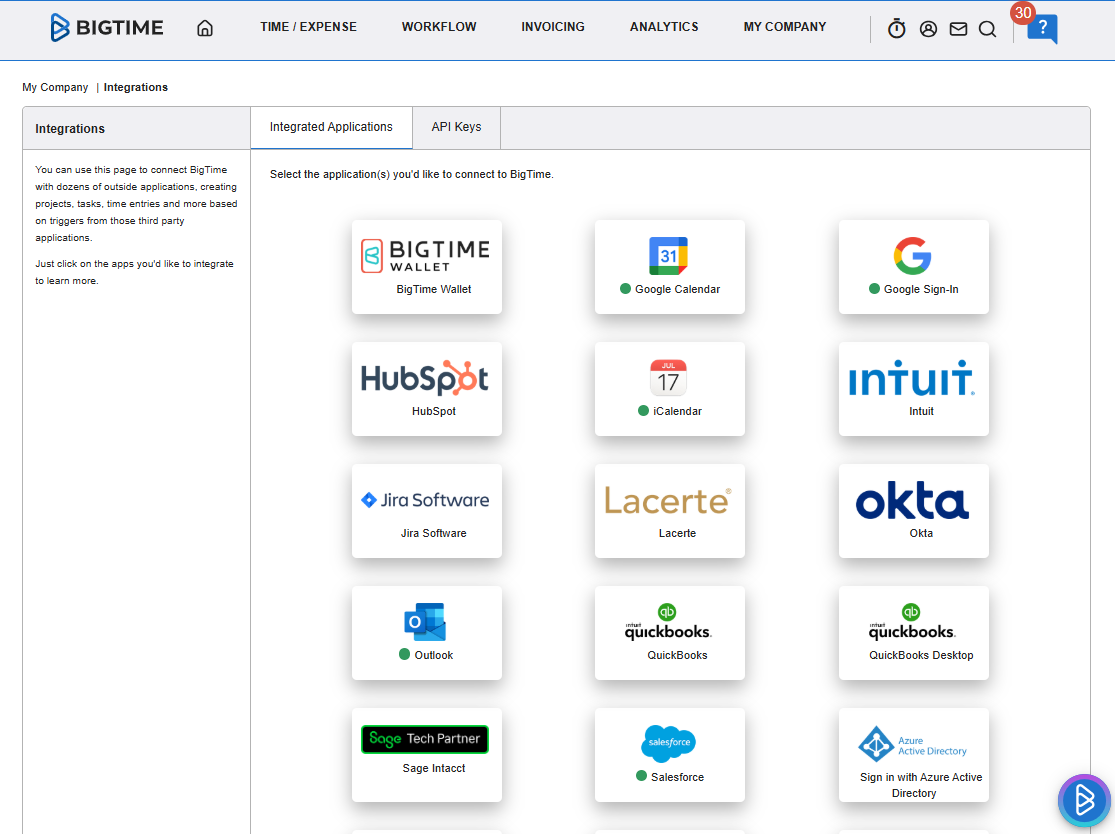Open the mail inbox icon

point(959,29)
